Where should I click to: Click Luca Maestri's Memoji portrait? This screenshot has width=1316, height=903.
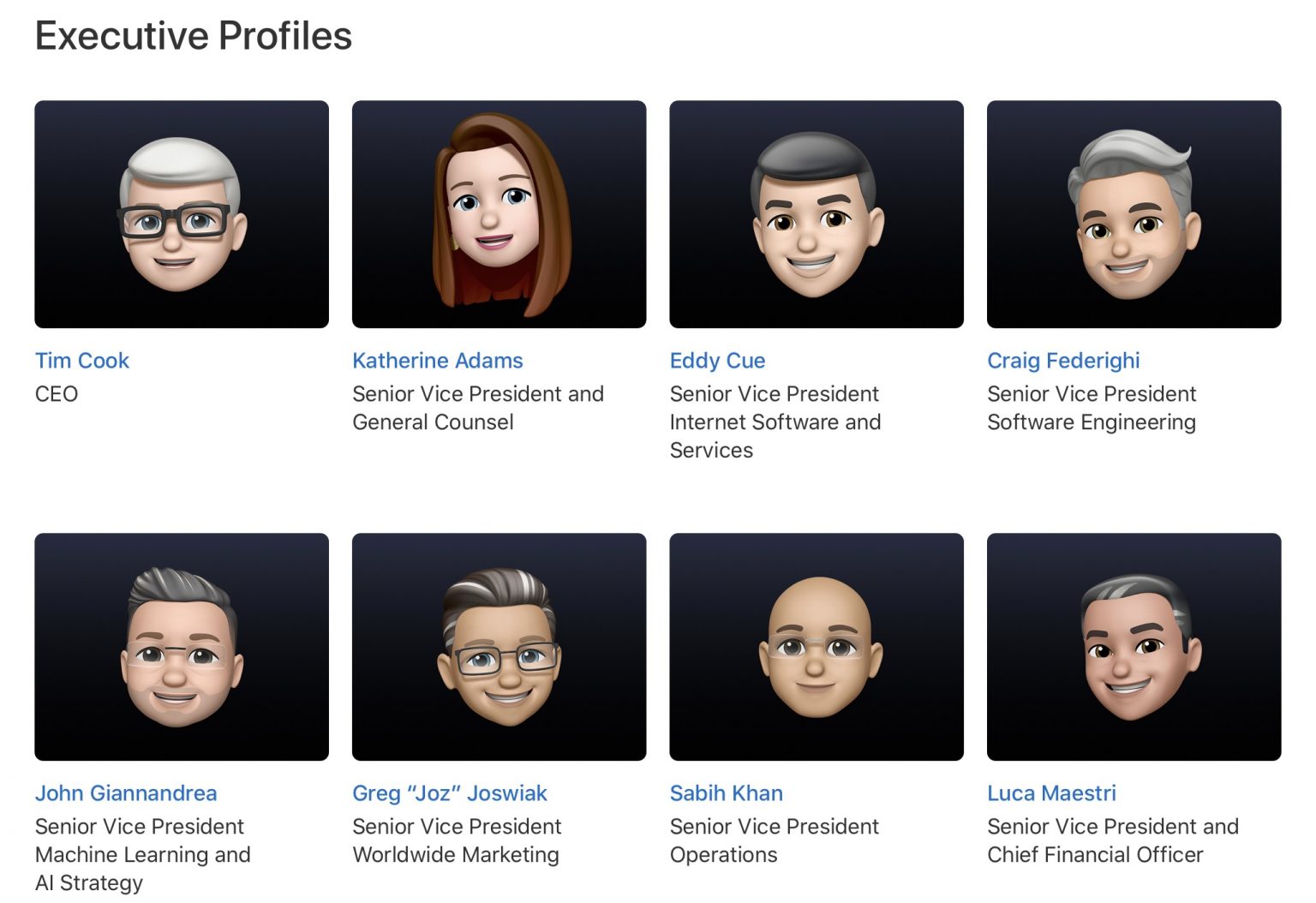tap(1134, 647)
